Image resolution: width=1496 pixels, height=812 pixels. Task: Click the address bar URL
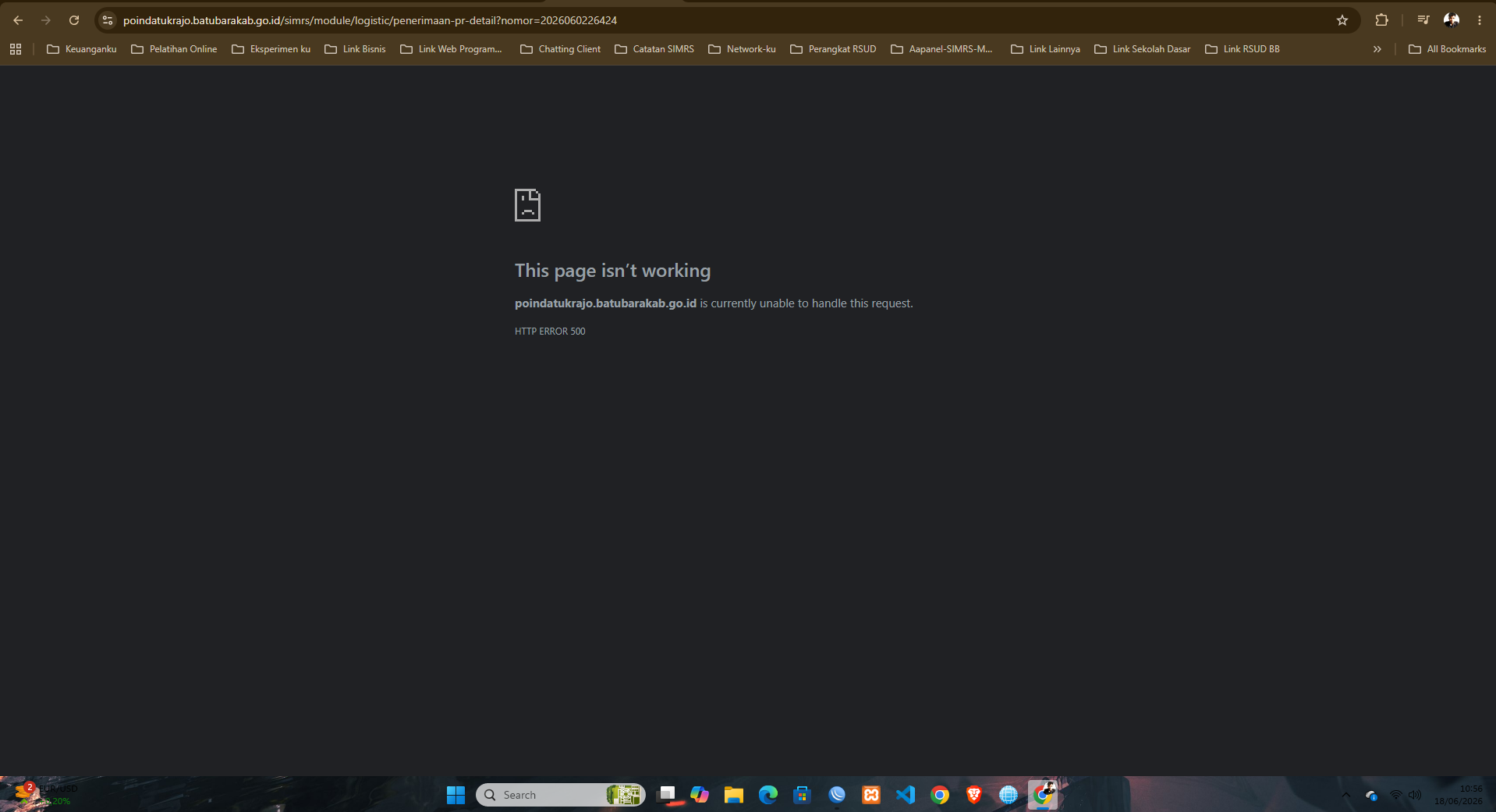pyautogui.click(x=370, y=20)
